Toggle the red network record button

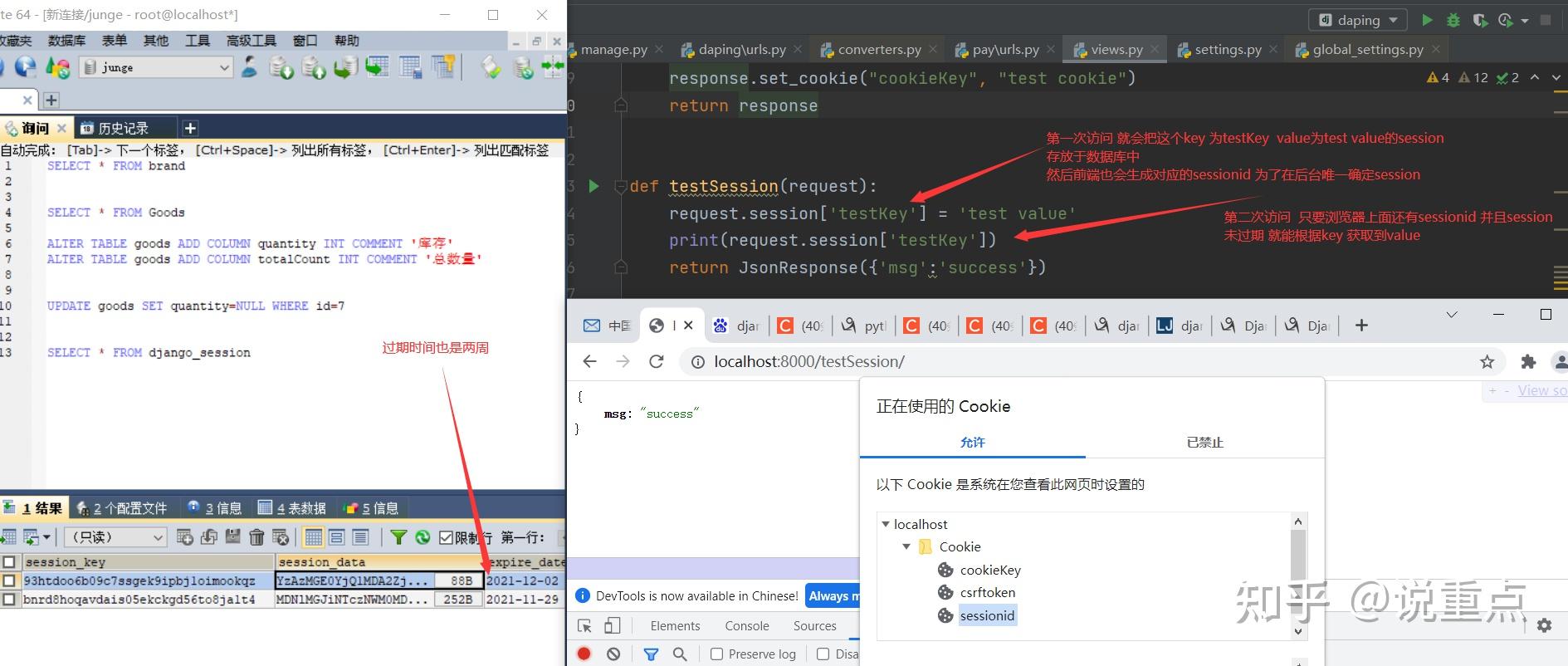(x=584, y=654)
